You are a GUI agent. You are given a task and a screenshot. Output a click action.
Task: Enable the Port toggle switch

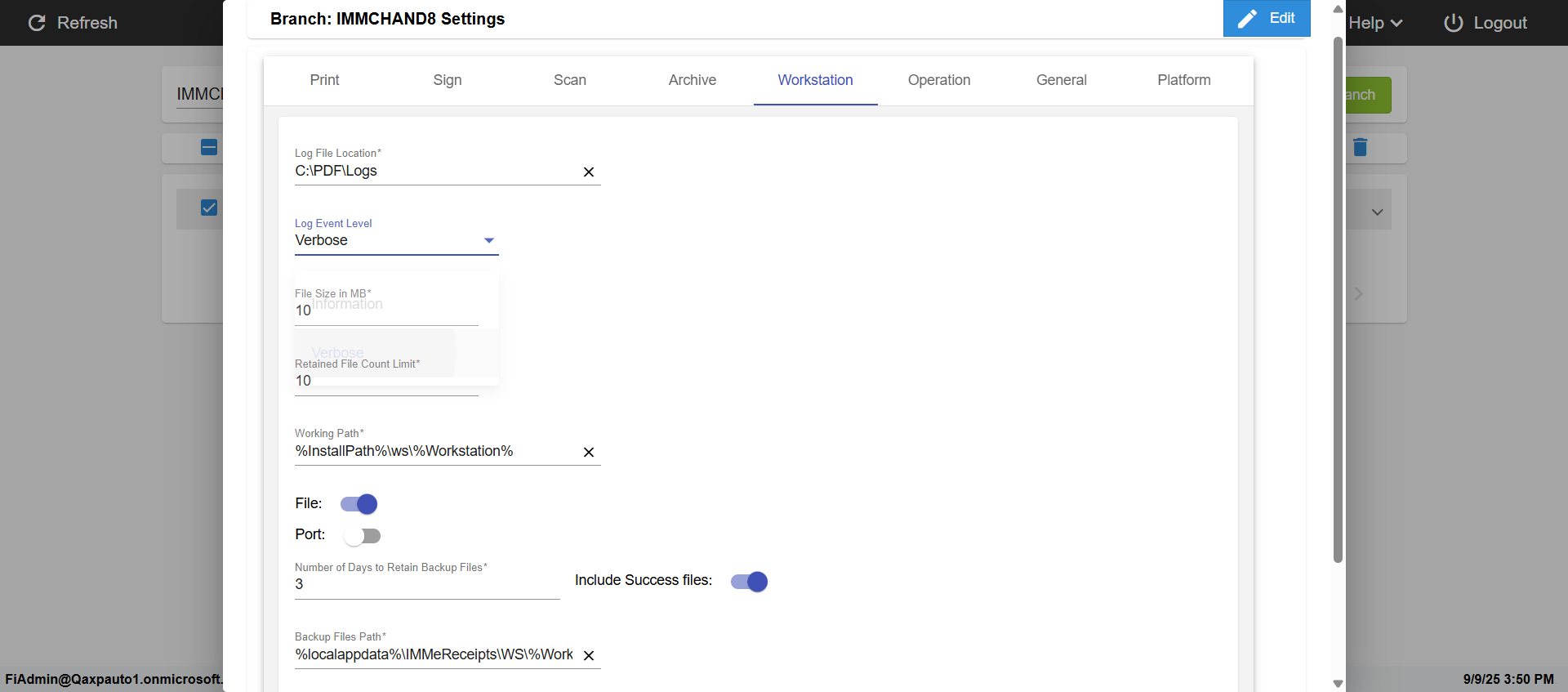(x=362, y=536)
